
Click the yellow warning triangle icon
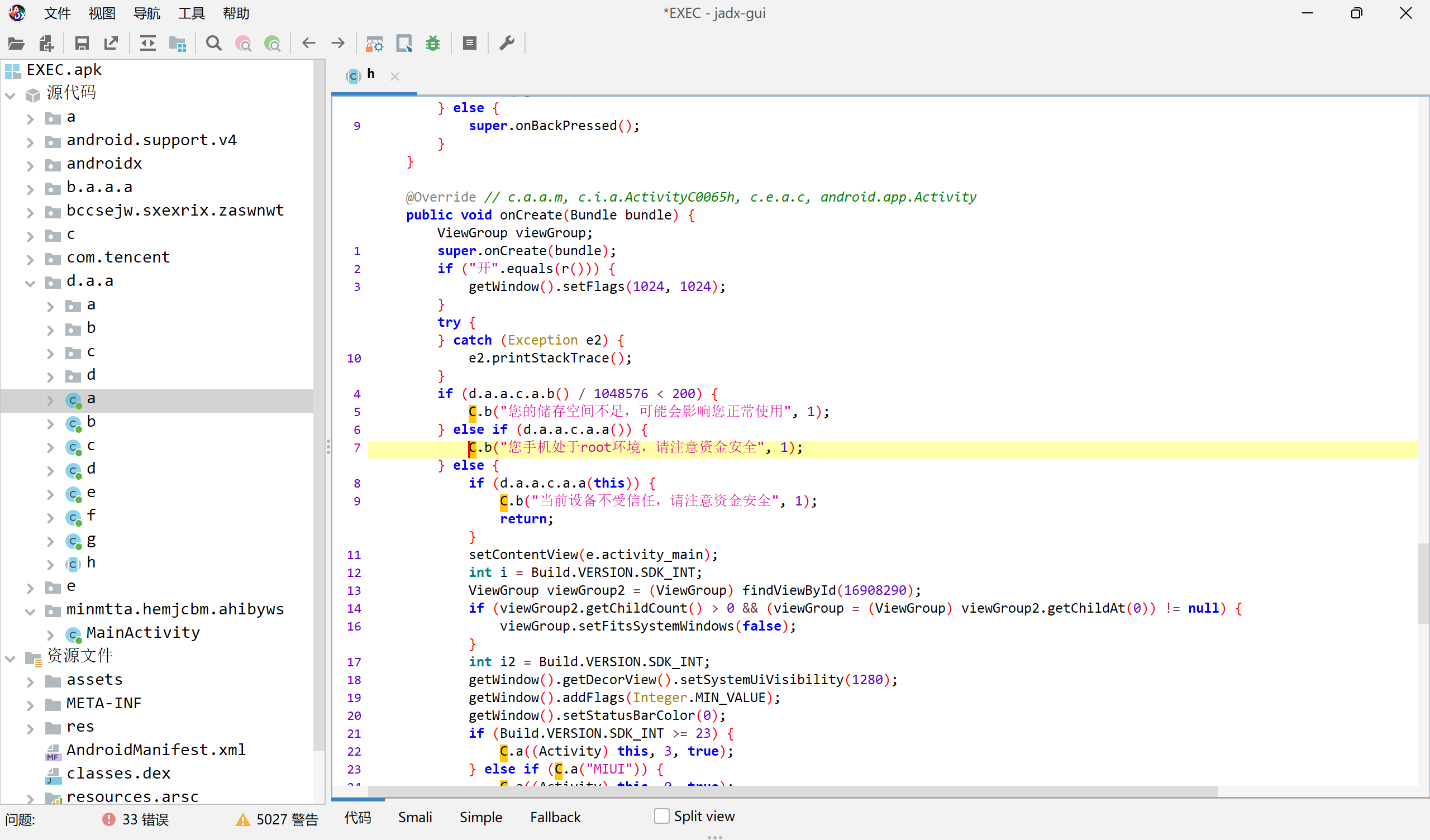pos(243,819)
